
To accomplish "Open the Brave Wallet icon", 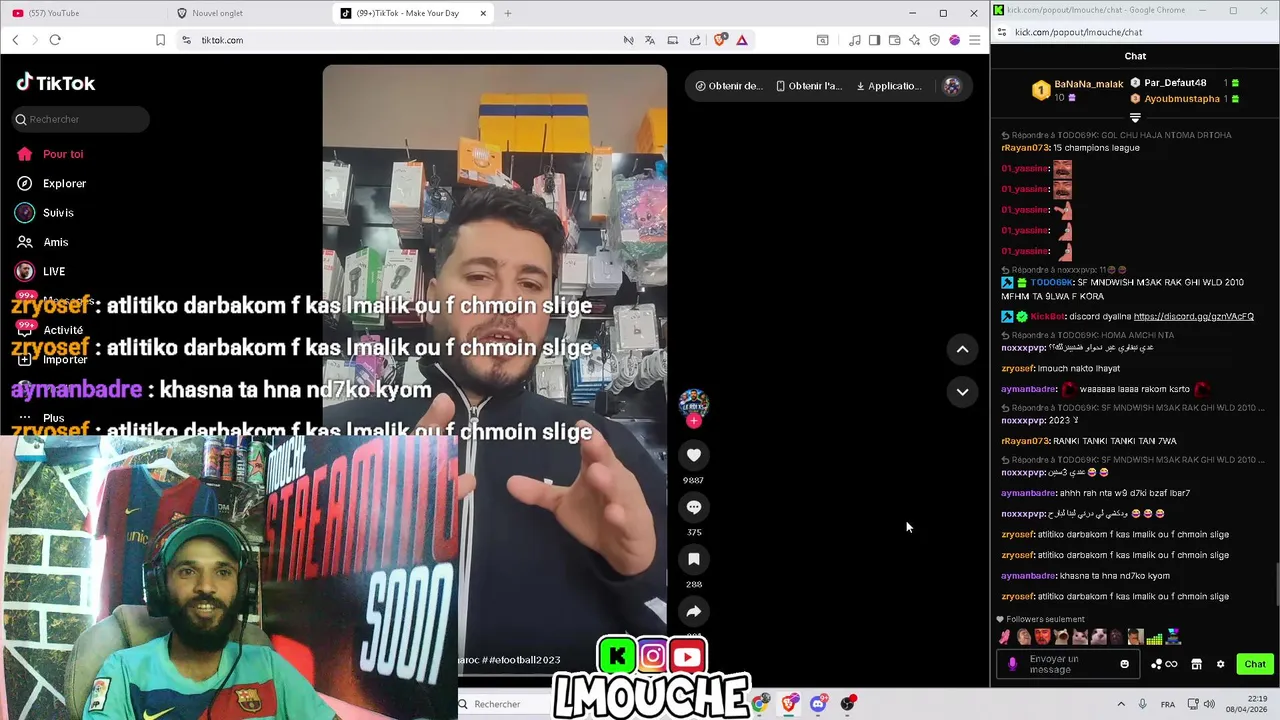I will 895,40.
